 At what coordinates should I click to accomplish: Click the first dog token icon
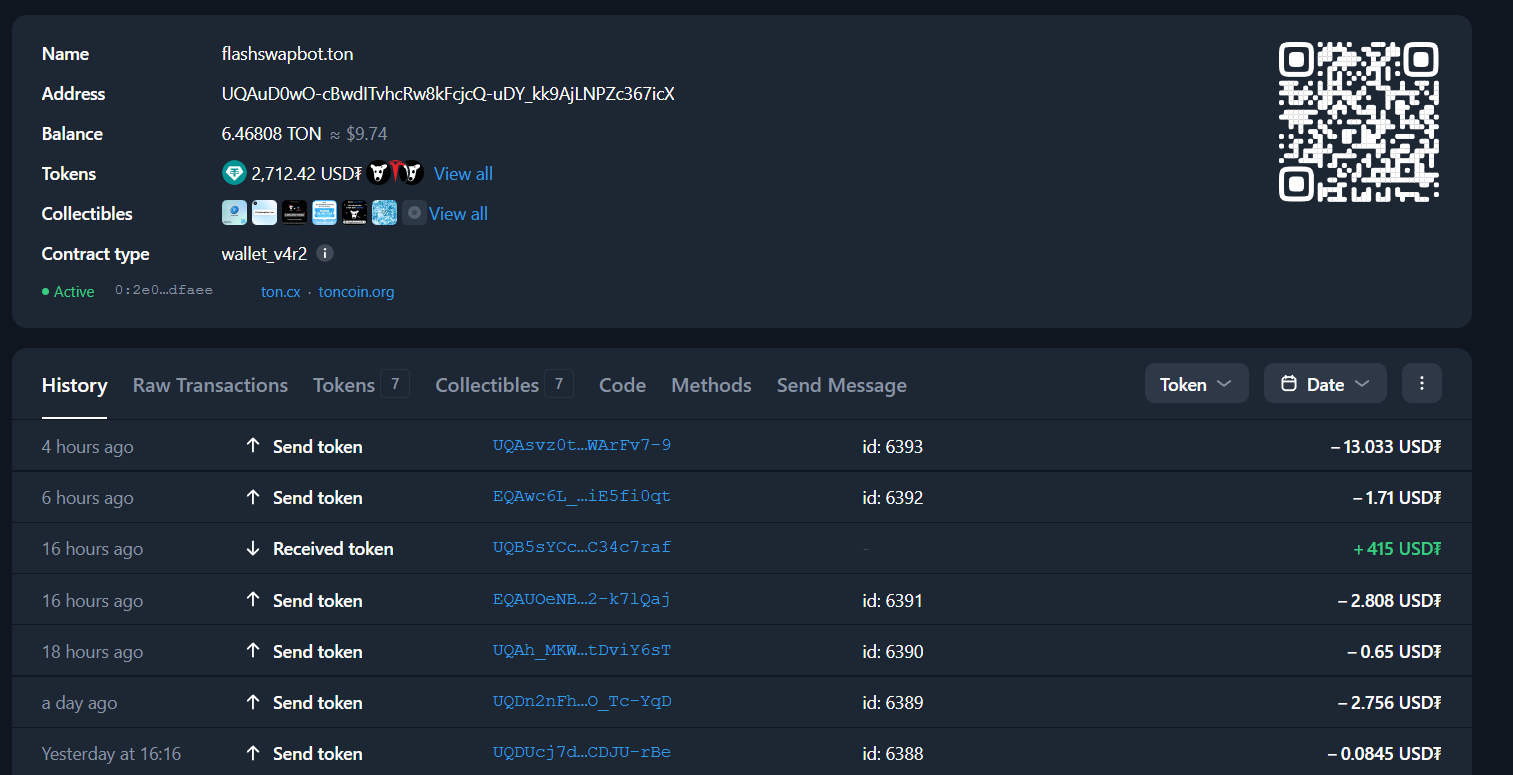pyautogui.click(x=378, y=174)
